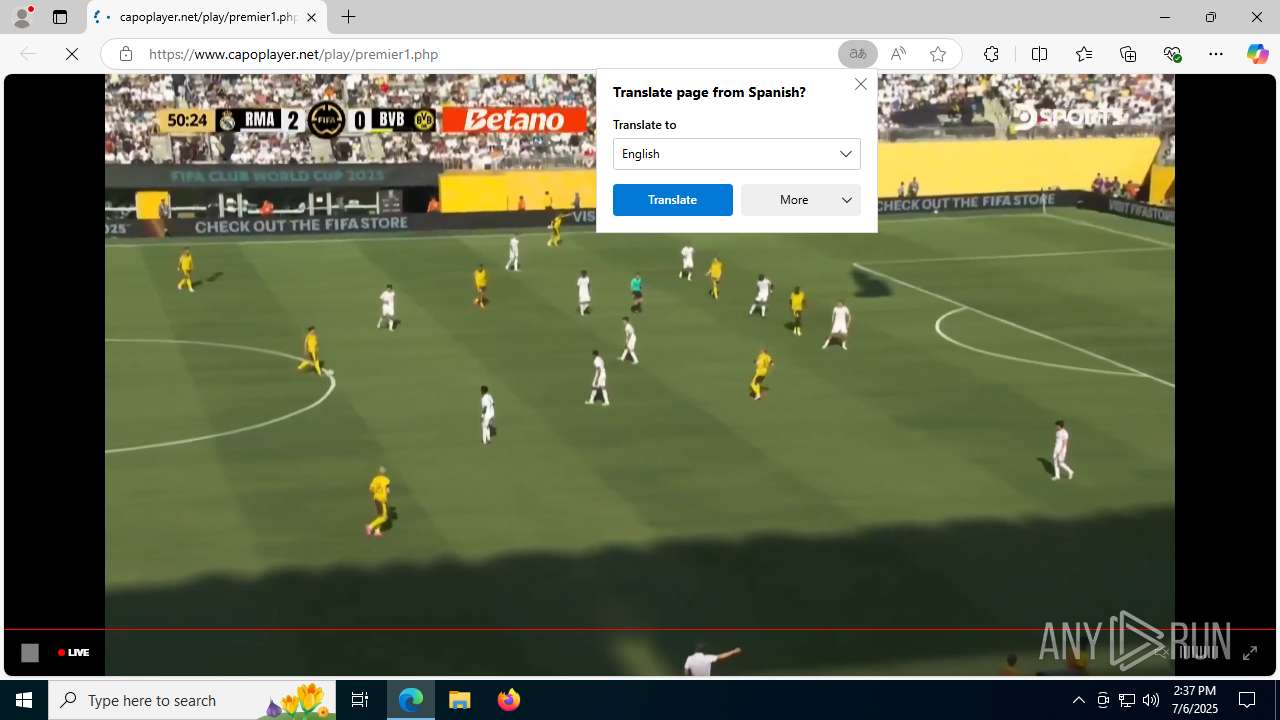Image resolution: width=1280 pixels, height=720 pixels.
Task: Open the Windows notification center
Action: 1247,700
